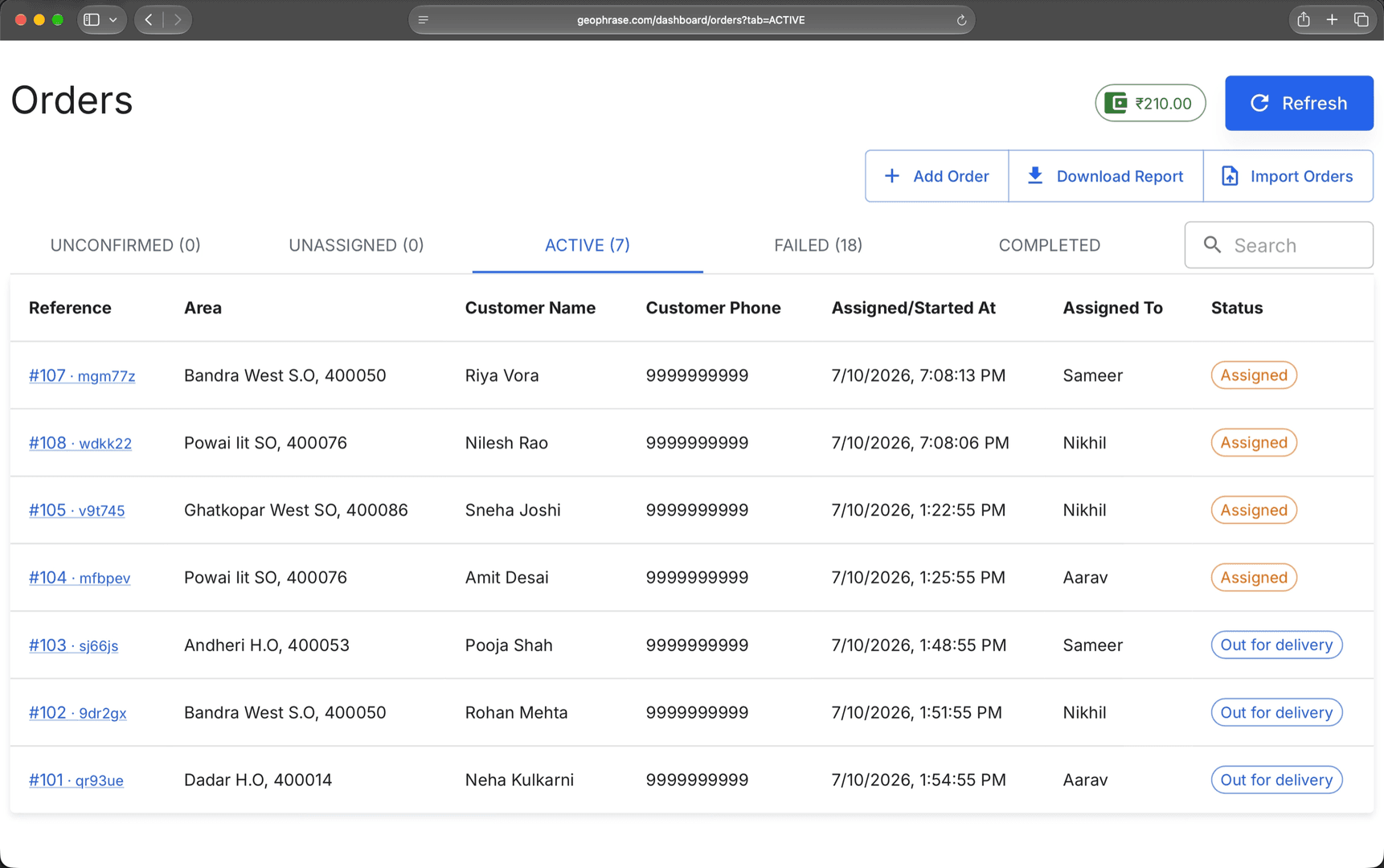
Task: Click the magnifier icon in Search
Action: (x=1212, y=245)
